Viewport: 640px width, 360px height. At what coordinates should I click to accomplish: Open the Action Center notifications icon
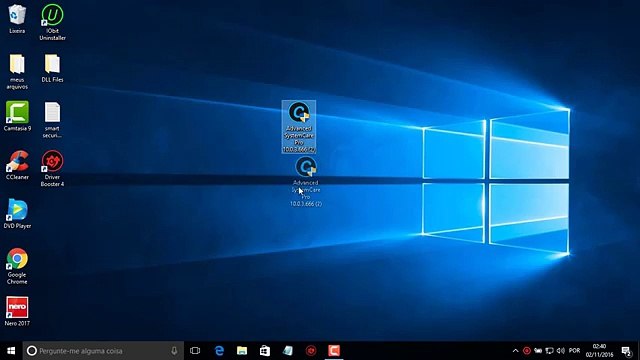[x=627, y=351]
